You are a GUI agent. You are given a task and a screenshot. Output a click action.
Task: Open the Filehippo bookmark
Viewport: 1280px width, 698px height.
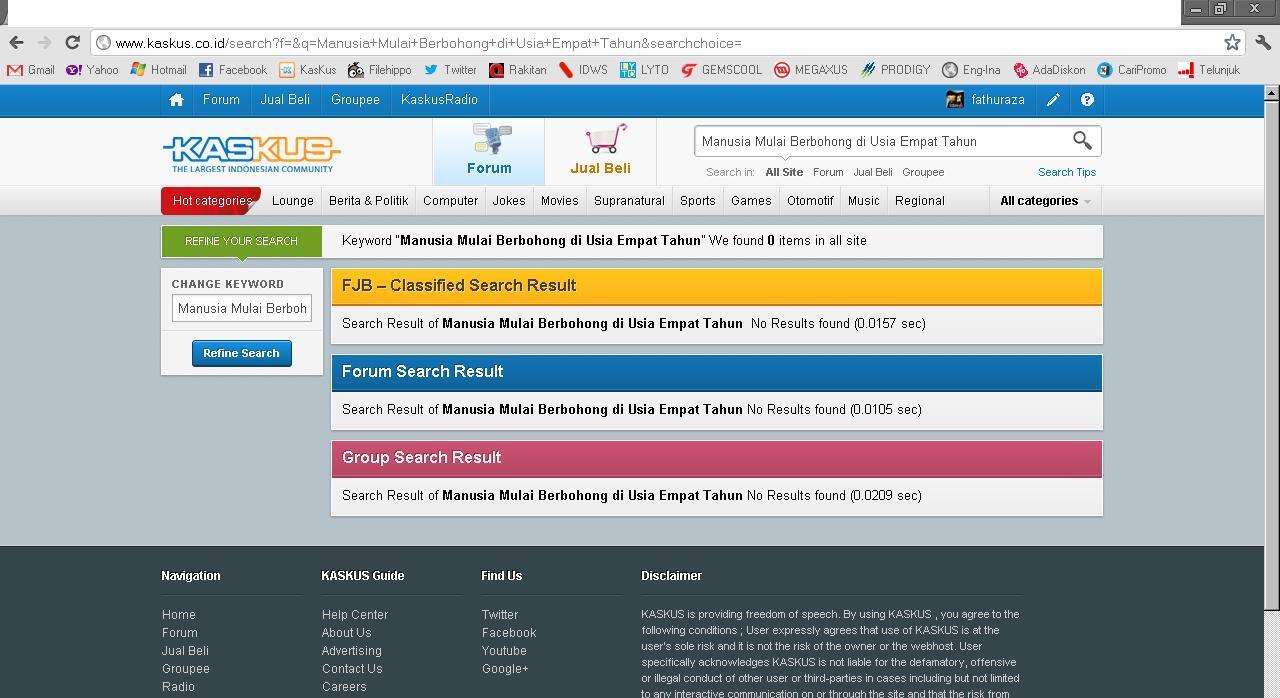380,70
